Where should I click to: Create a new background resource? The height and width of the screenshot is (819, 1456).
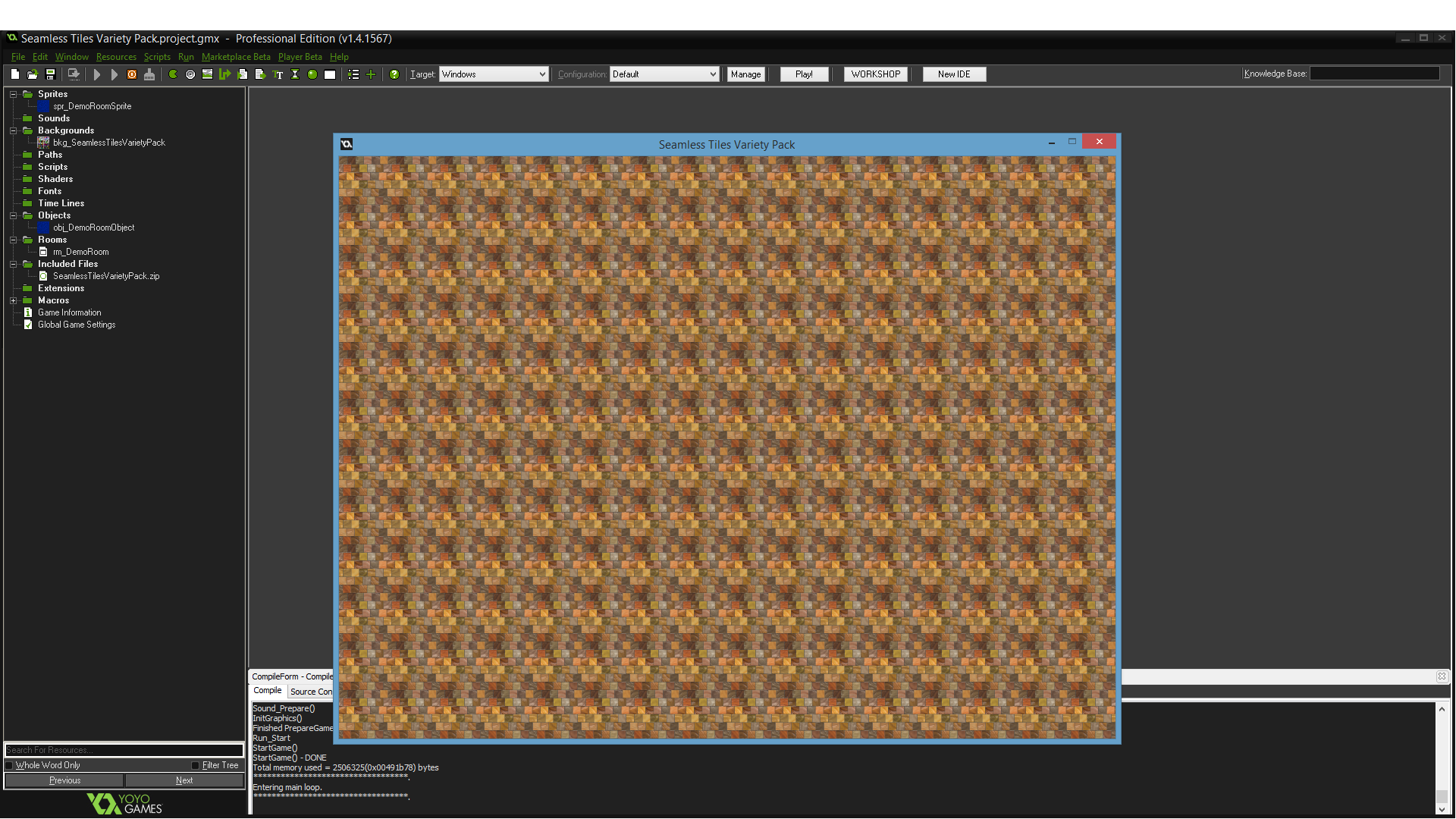click(207, 74)
